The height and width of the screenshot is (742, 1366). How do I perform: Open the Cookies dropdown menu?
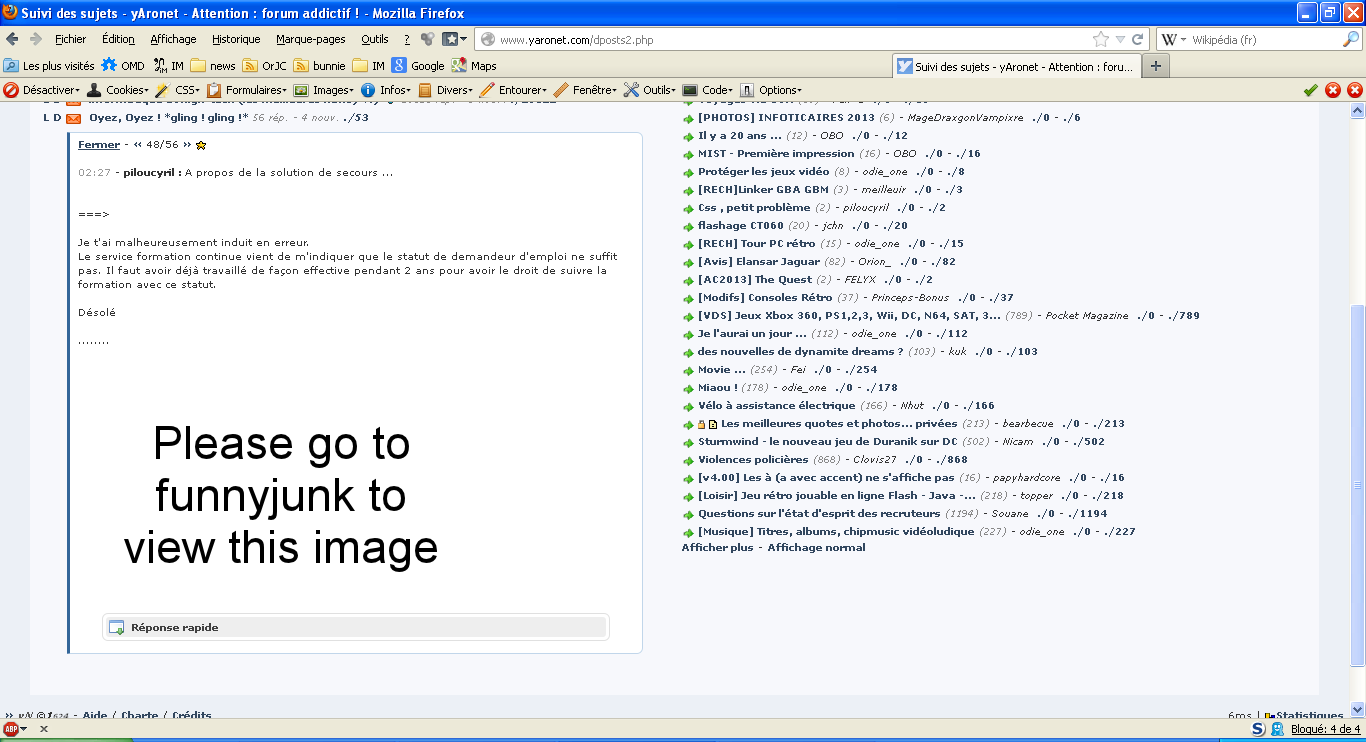(117, 90)
